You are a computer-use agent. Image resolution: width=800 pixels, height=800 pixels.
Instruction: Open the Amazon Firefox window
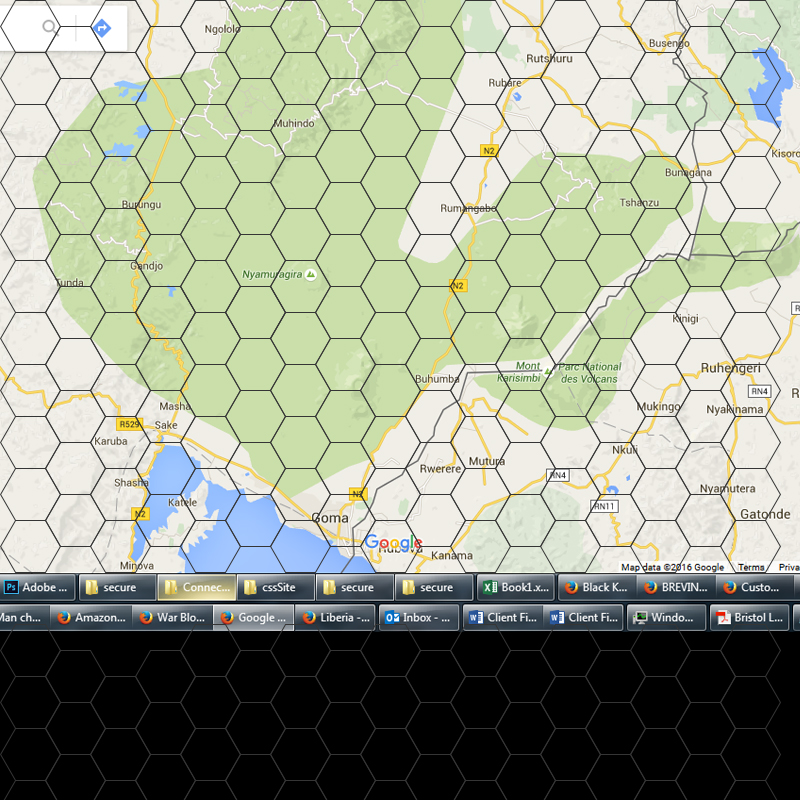click(x=91, y=617)
